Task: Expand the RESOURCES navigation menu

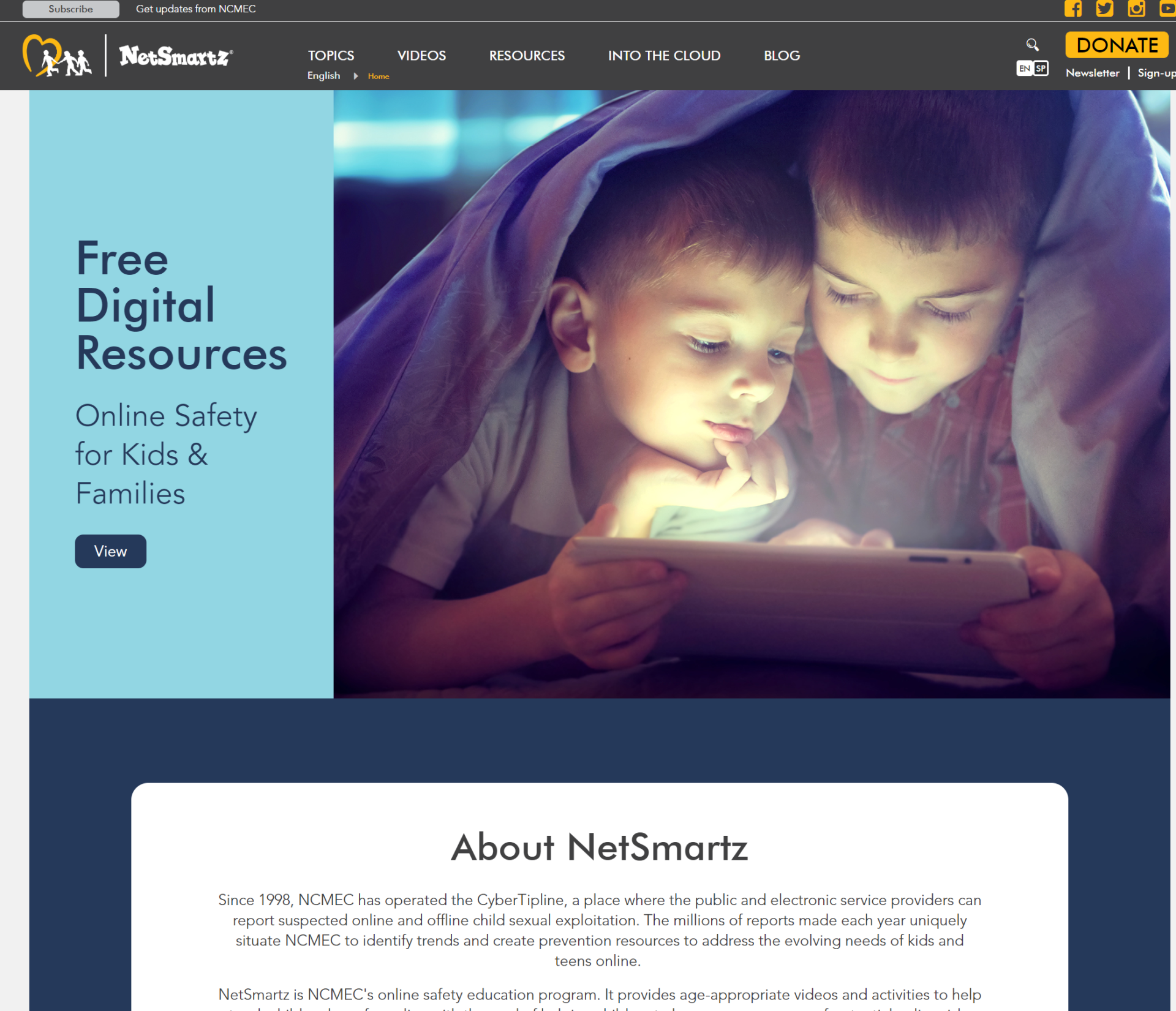Action: click(527, 56)
